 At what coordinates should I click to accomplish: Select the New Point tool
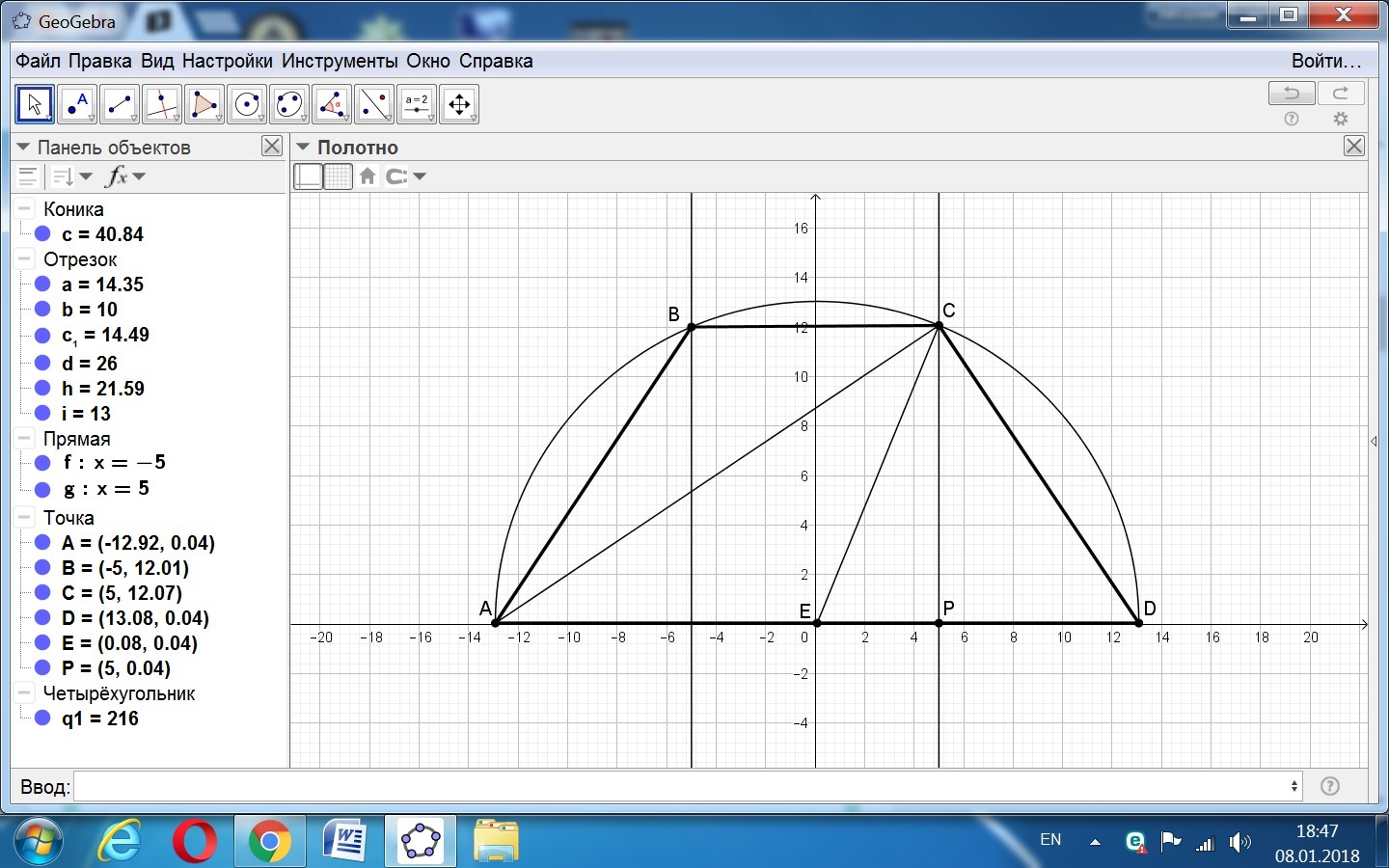[77, 104]
